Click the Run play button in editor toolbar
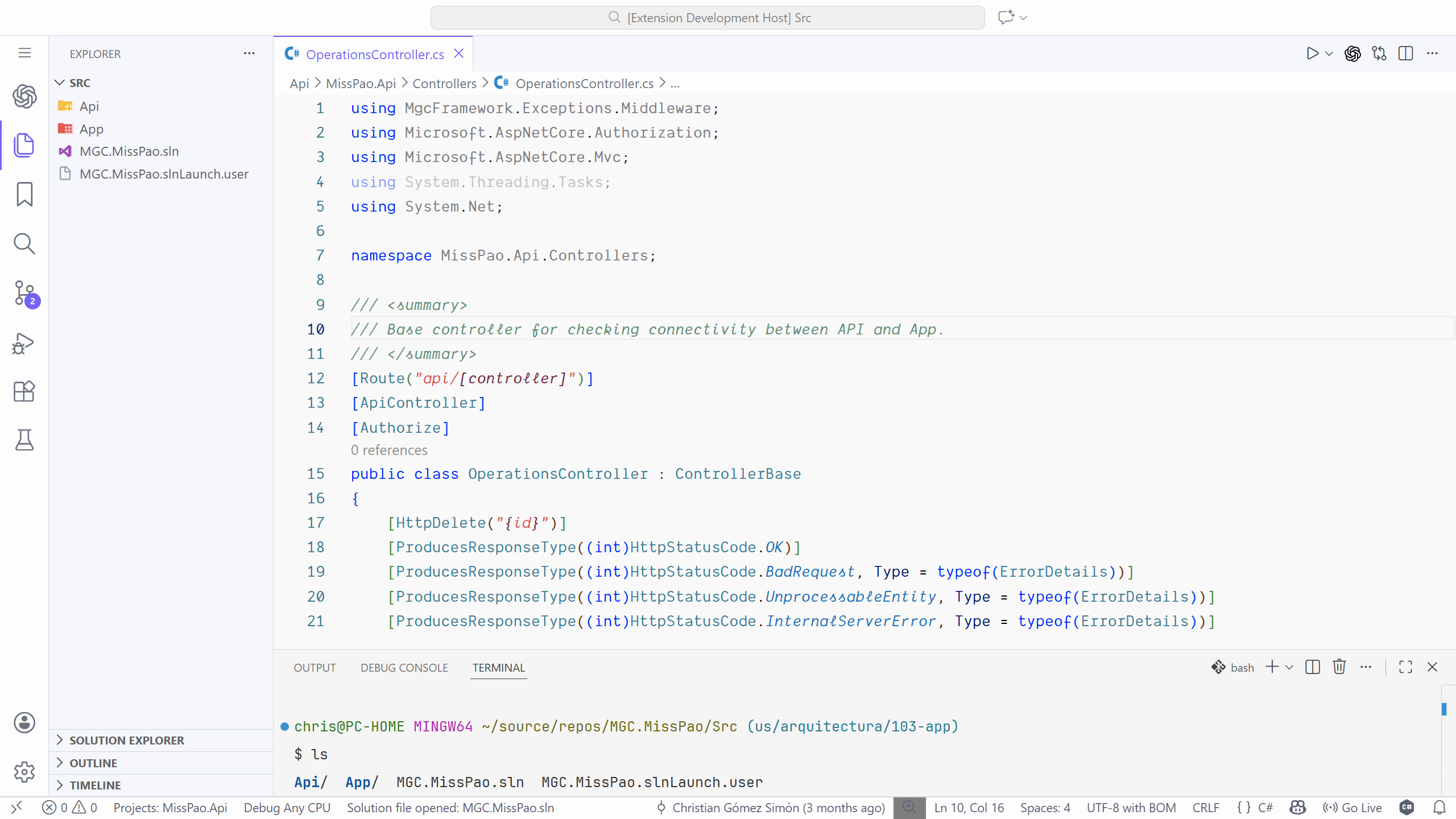The width and height of the screenshot is (1456, 819). pos(1312,54)
